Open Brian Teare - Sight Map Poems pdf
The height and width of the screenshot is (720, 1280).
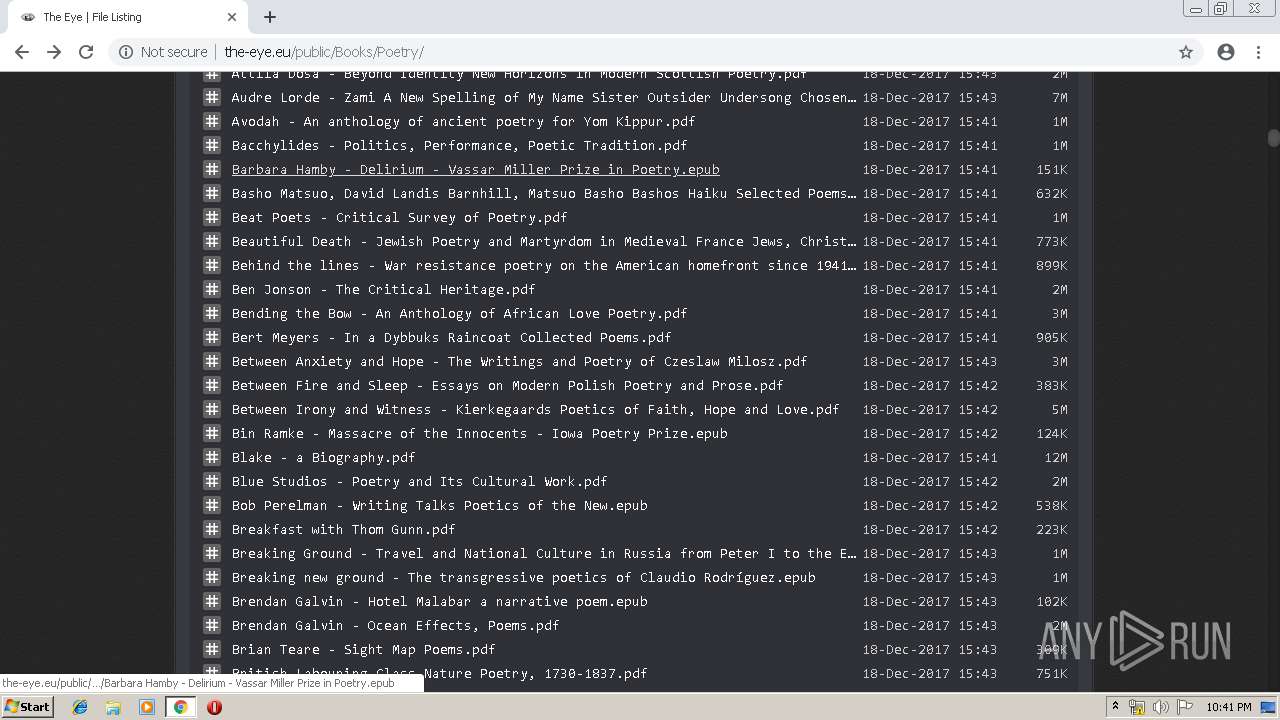(x=363, y=649)
